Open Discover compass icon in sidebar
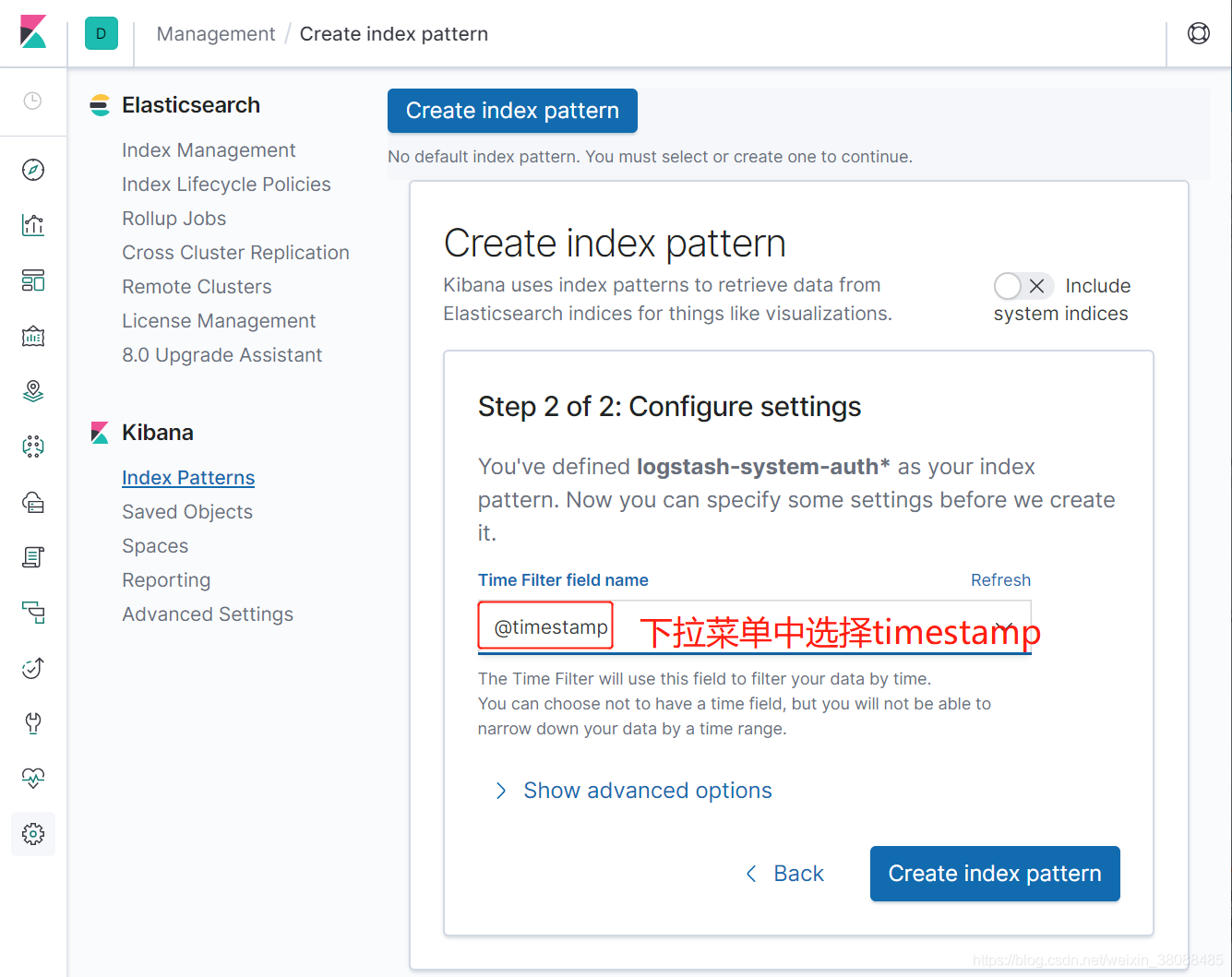1232x977 pixels. [x=33, y=170]
